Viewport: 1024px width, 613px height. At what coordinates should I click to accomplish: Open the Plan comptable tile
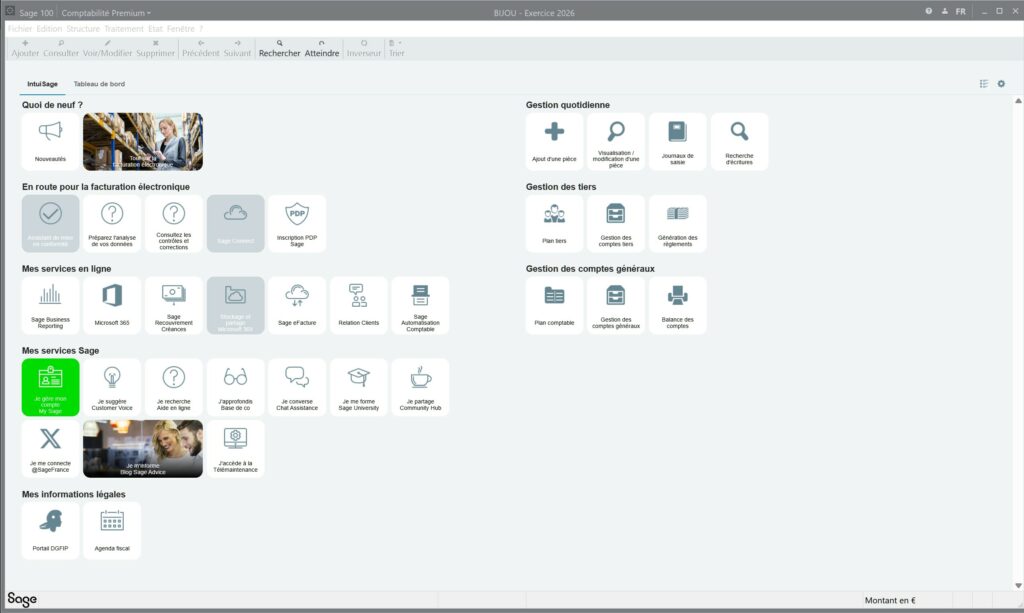click(x=554, y=306)
